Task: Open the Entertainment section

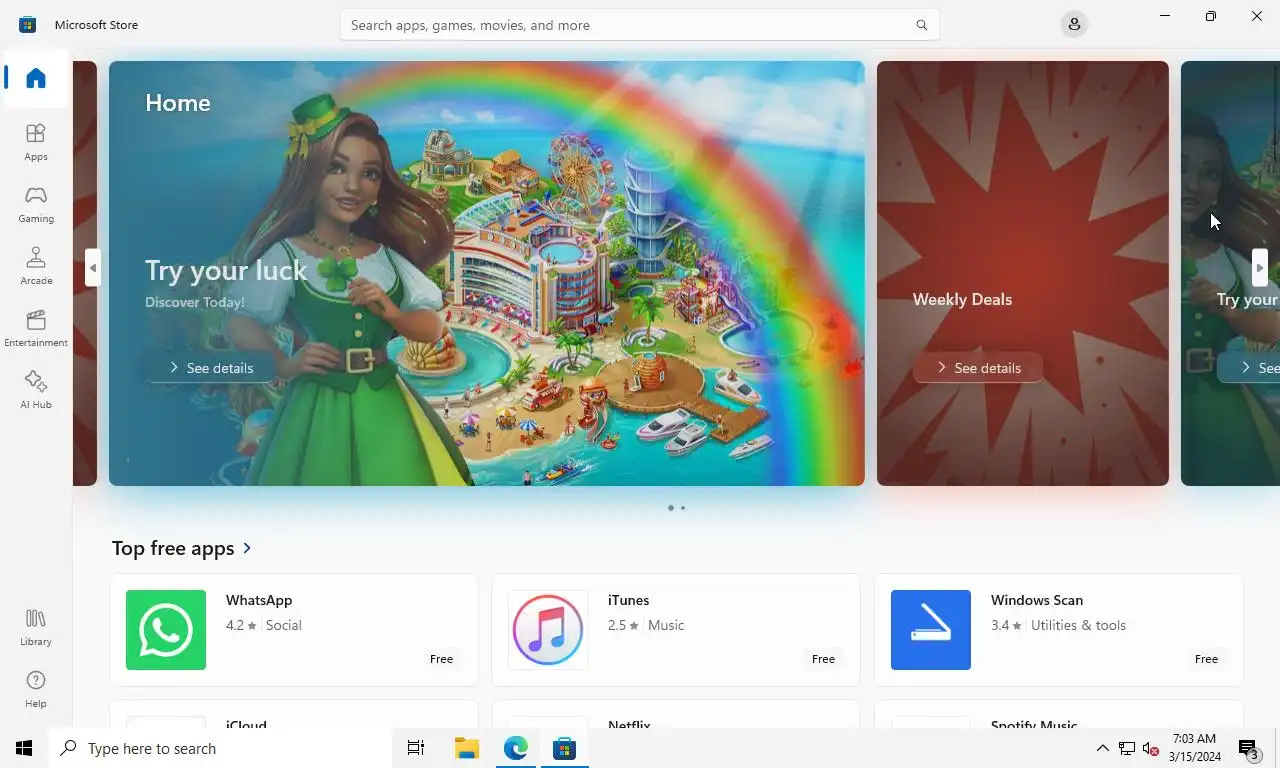Action: (x=36, y=328)
